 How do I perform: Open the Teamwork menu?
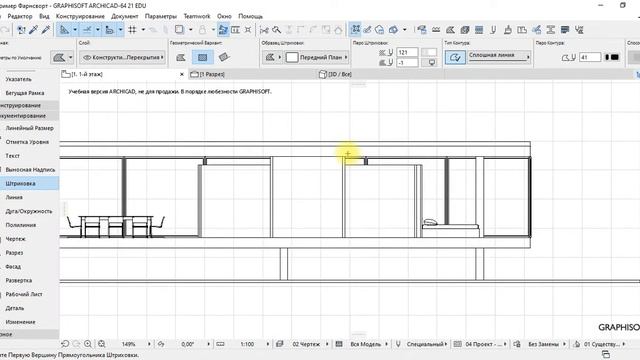(x=197, y=16)
